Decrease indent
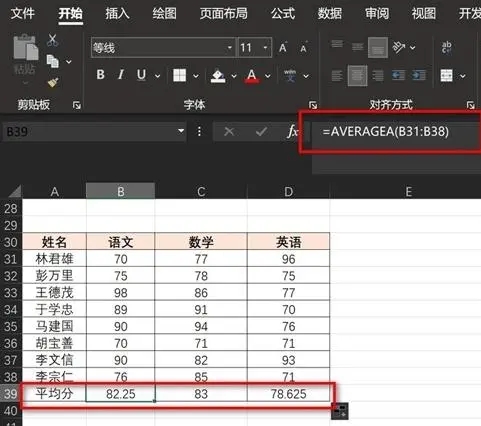Screen dimensions: 481x426 pos(398,75)
